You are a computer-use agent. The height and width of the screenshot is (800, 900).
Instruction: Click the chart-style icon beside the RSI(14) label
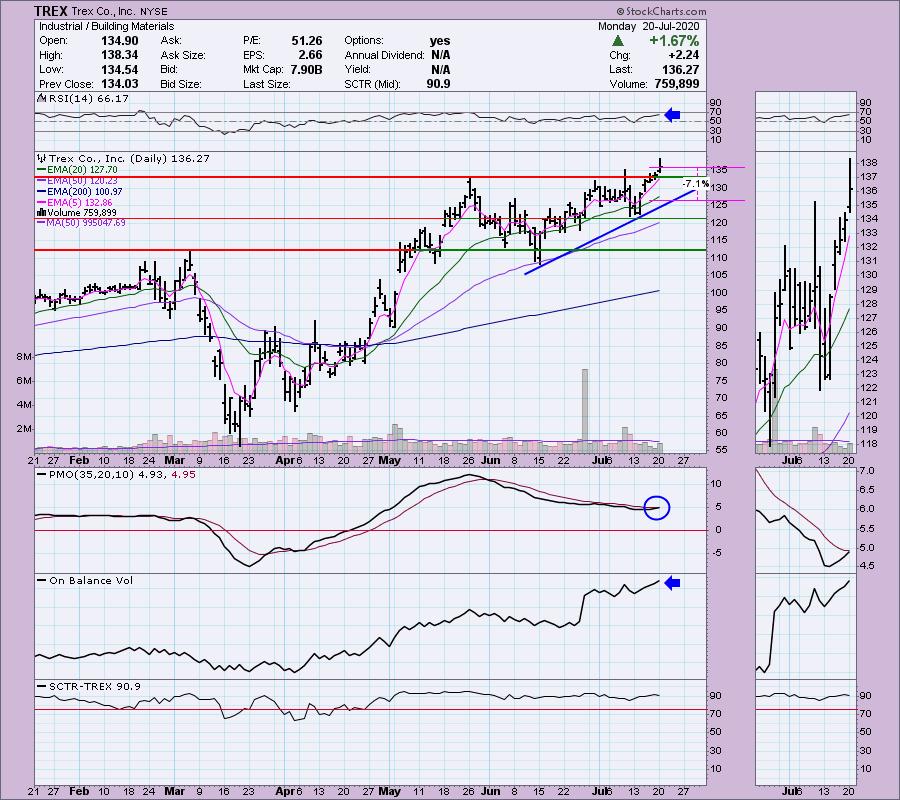click(x=41, y=99)
